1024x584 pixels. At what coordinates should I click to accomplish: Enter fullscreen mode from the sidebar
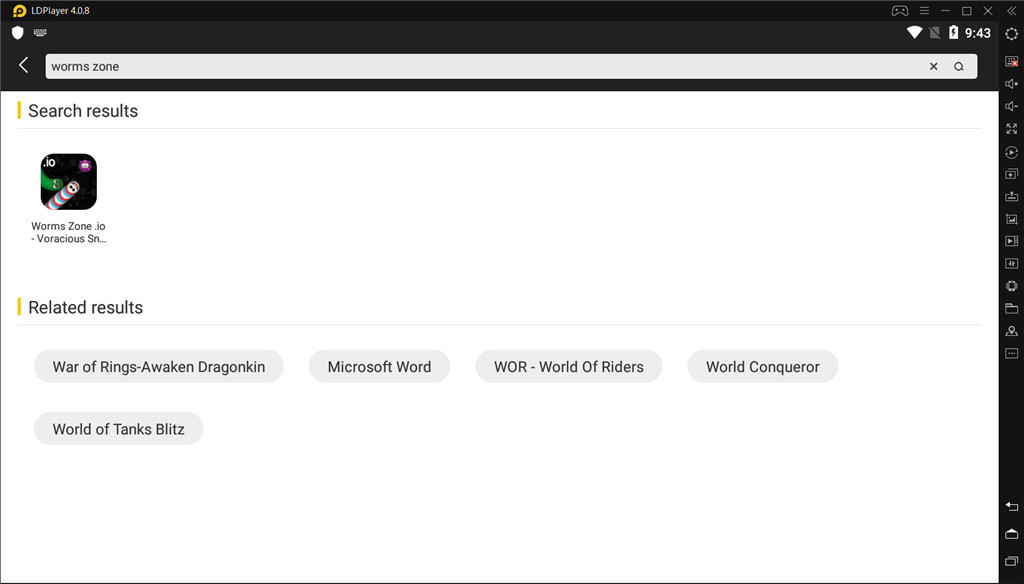tap(1011, 129)
